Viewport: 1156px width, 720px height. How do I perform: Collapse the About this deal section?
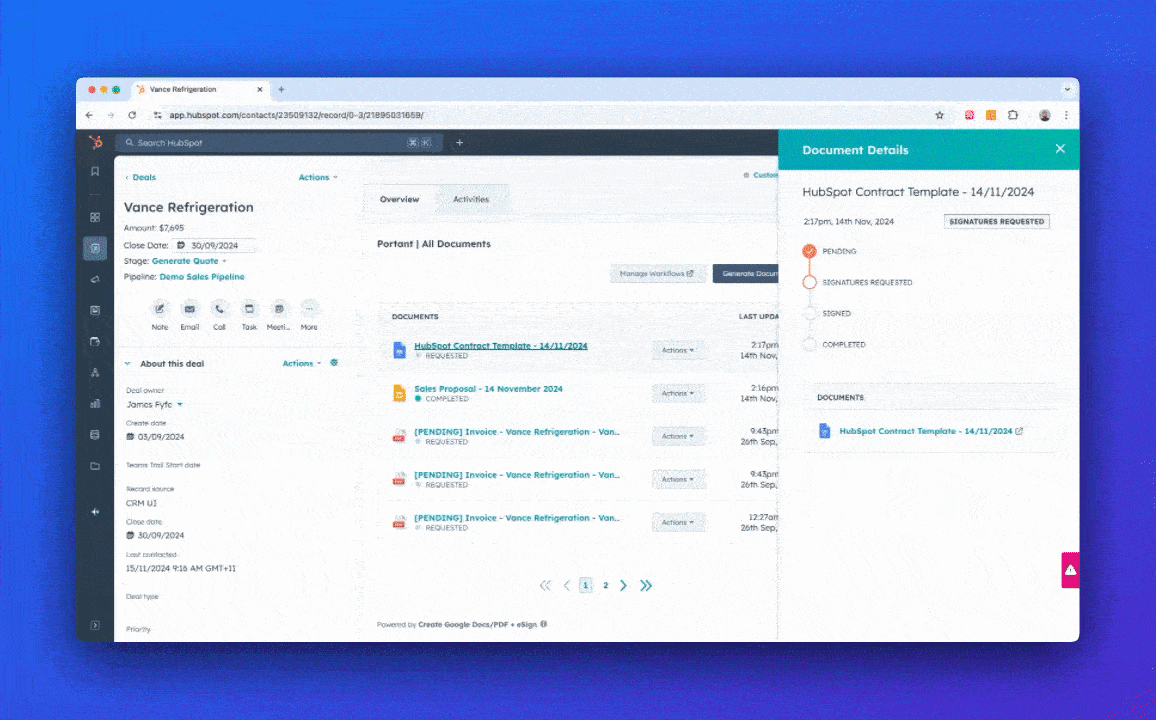128,363
